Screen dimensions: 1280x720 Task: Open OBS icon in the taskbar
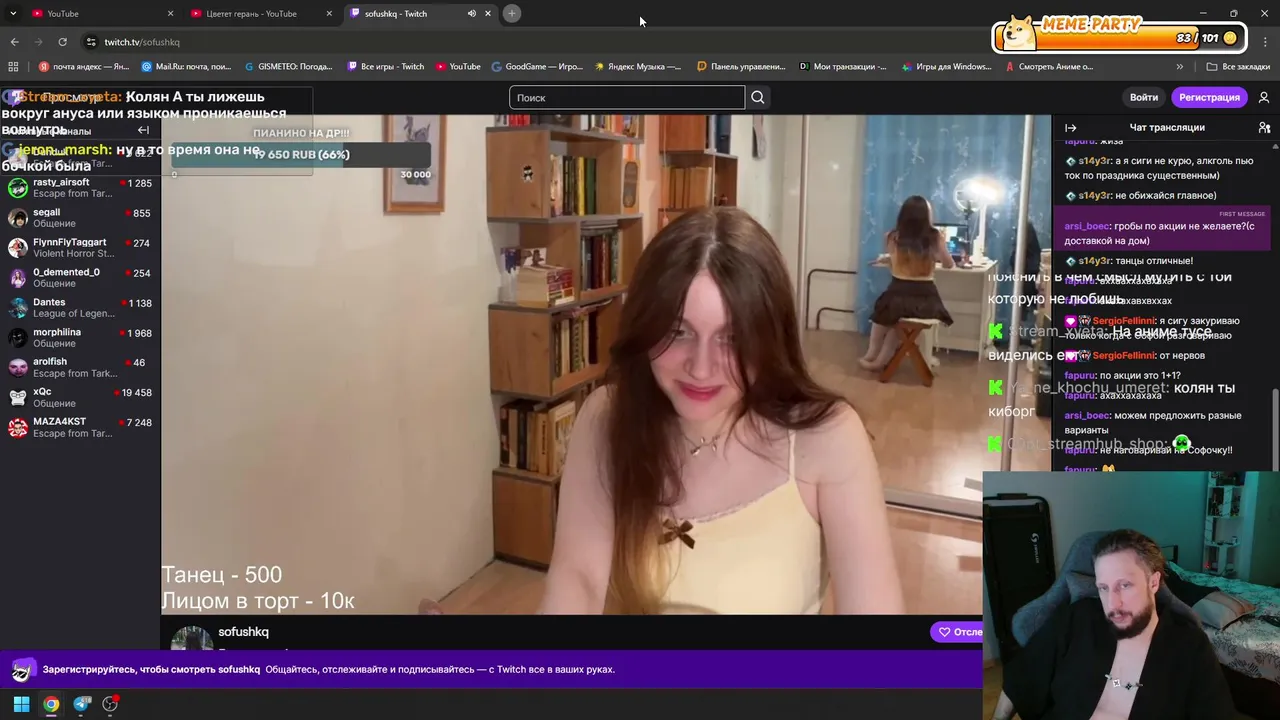(111, 704)
